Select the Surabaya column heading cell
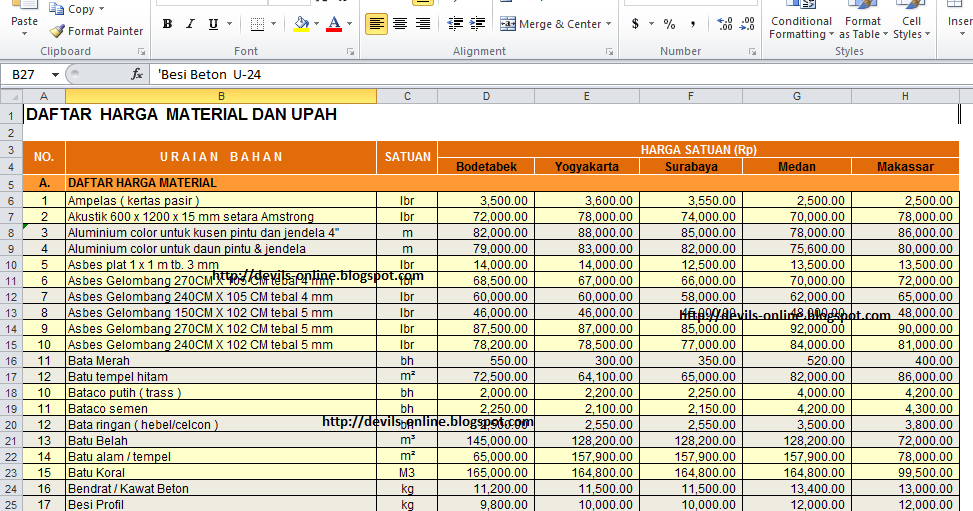The width and height of the screenshot is (973, 511). pos(691,166)
